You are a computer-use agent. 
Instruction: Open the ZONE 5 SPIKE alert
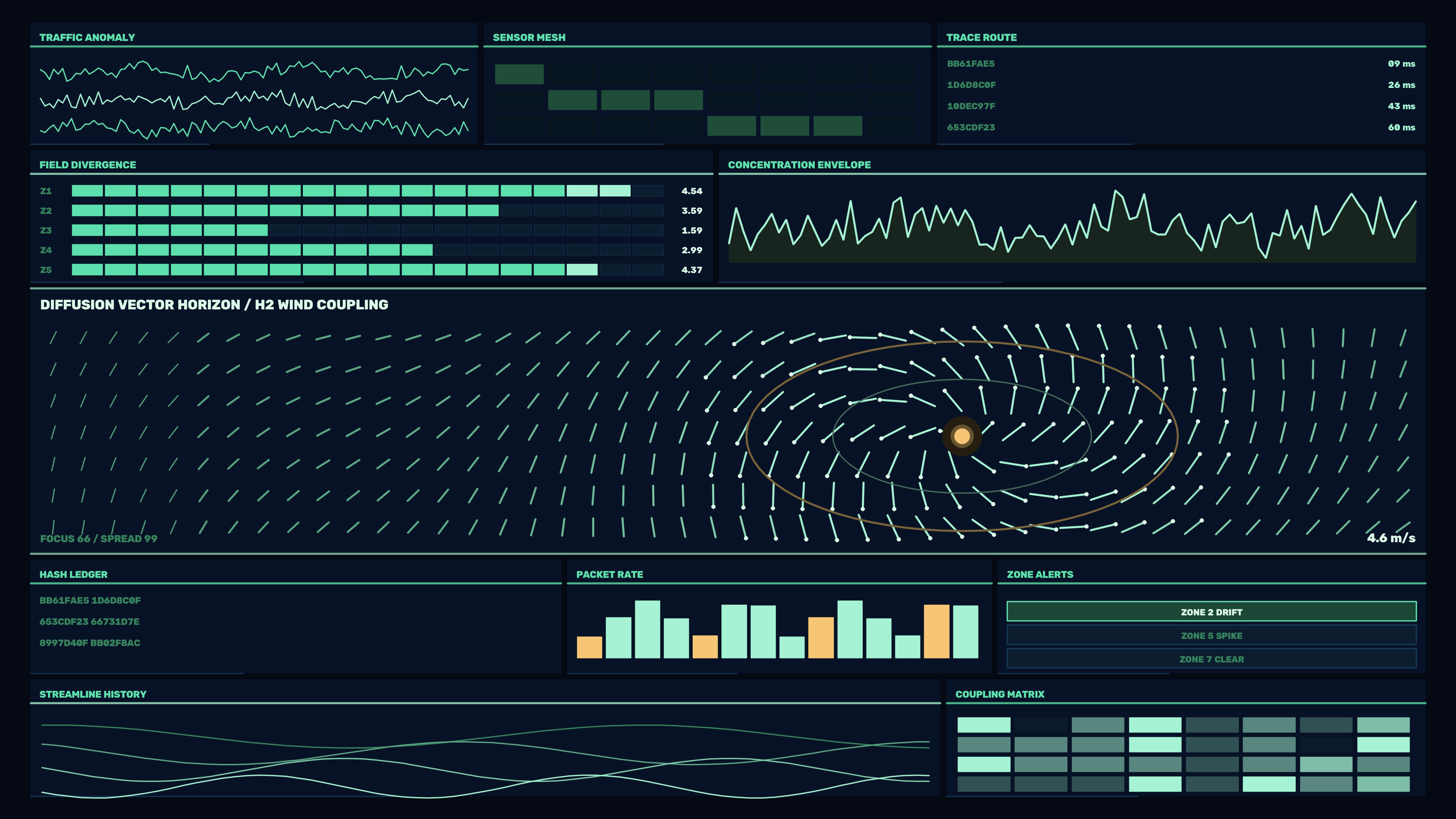(x=1211, y=635)
